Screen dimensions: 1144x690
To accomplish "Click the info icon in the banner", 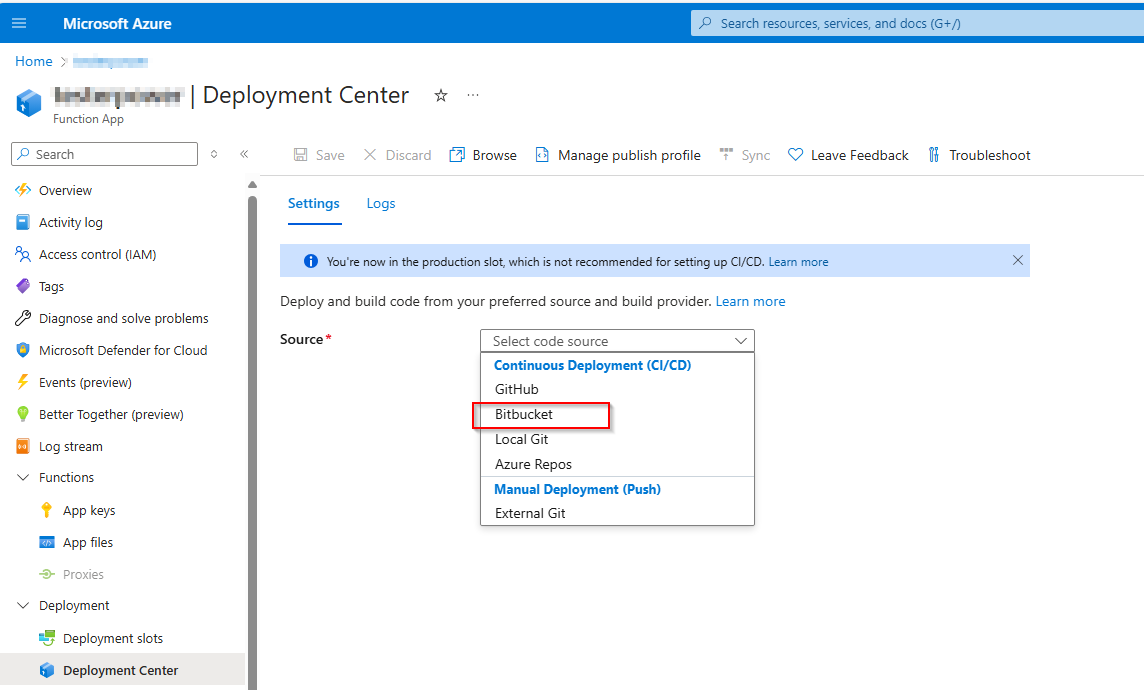I will [x=311, y=261].
